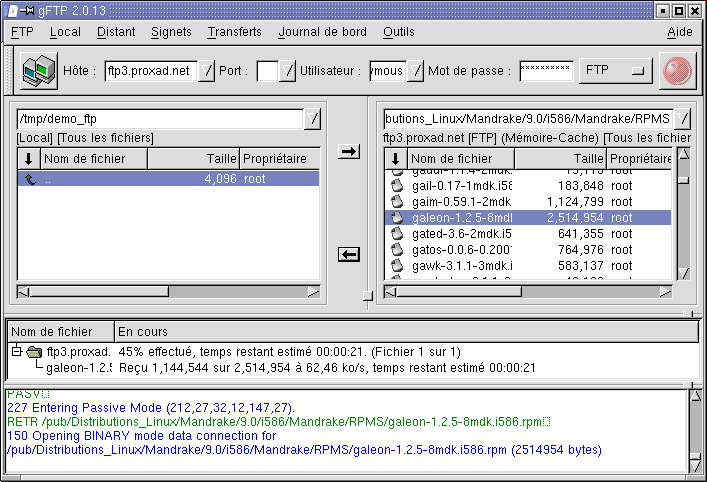
Task: Click the log pane scroll up arrow
Action: click(x=696, y=396)
